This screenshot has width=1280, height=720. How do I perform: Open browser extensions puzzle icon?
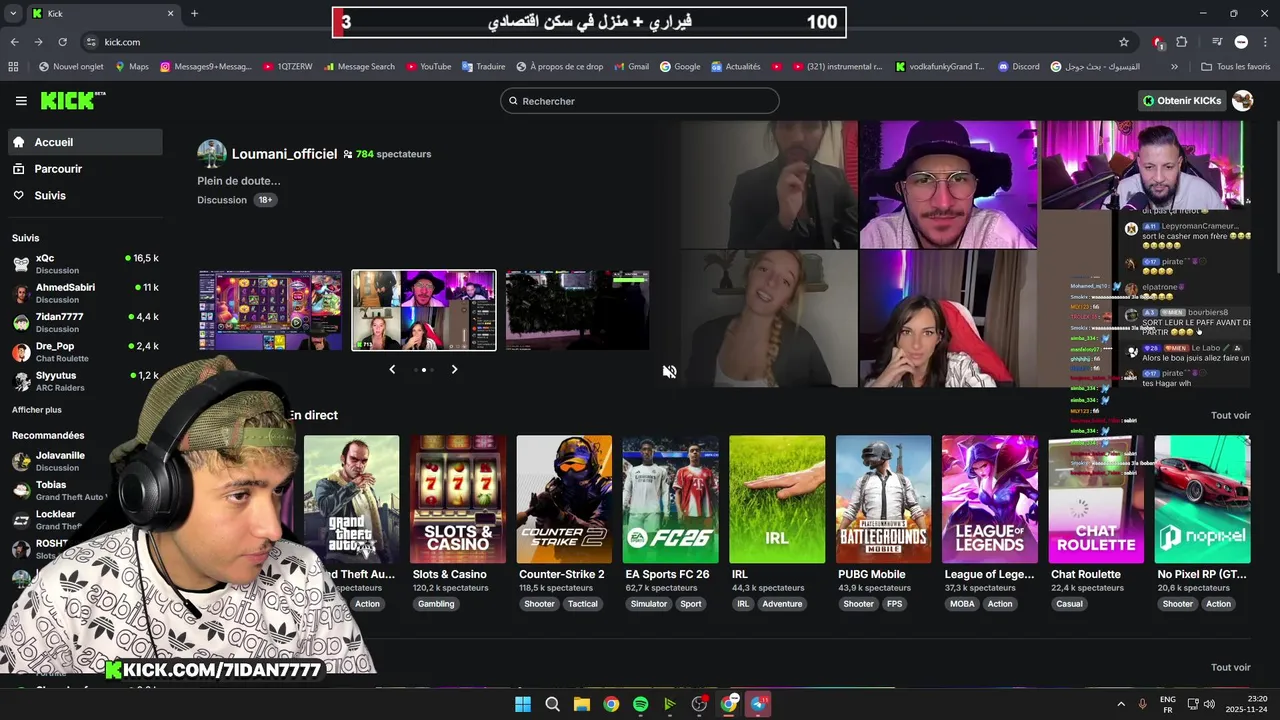pyautogui.click(x=1182, y=42)
